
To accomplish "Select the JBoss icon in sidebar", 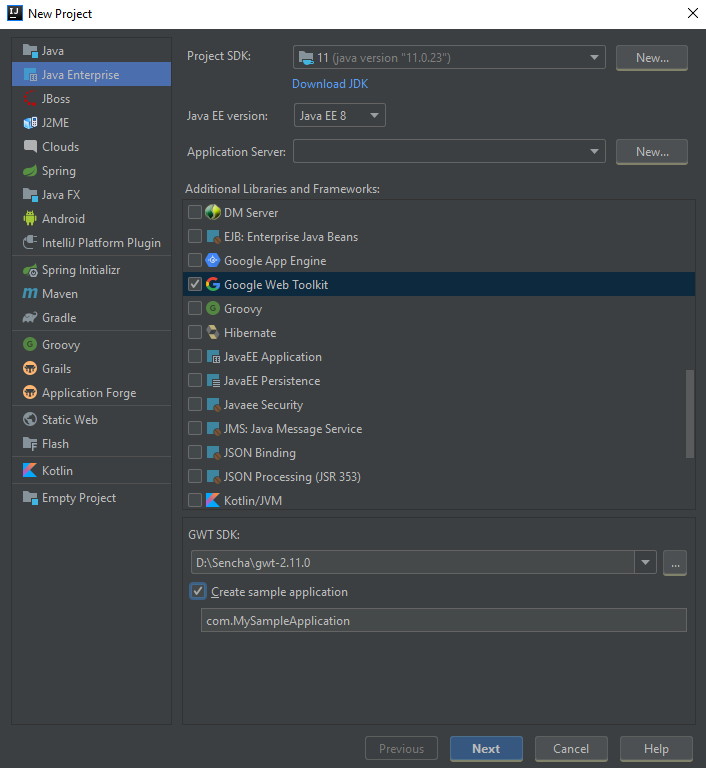I will coord(30,98).
